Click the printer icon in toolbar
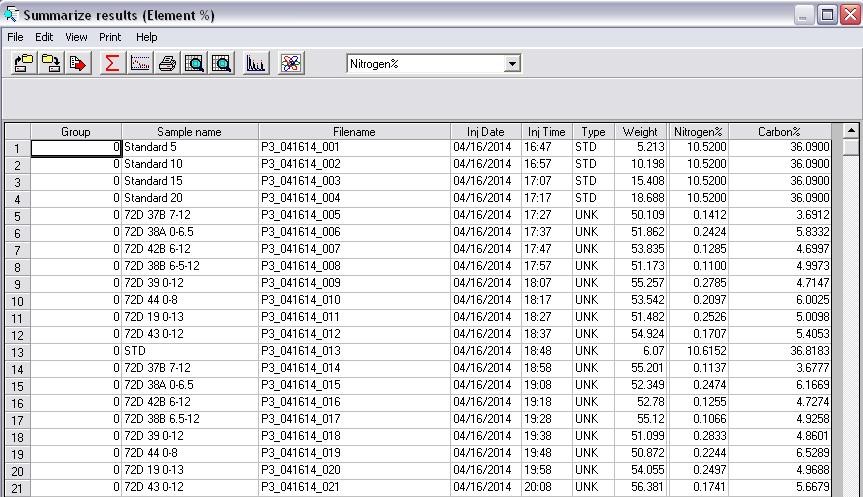The image size is (863, 497). [167, 63]
